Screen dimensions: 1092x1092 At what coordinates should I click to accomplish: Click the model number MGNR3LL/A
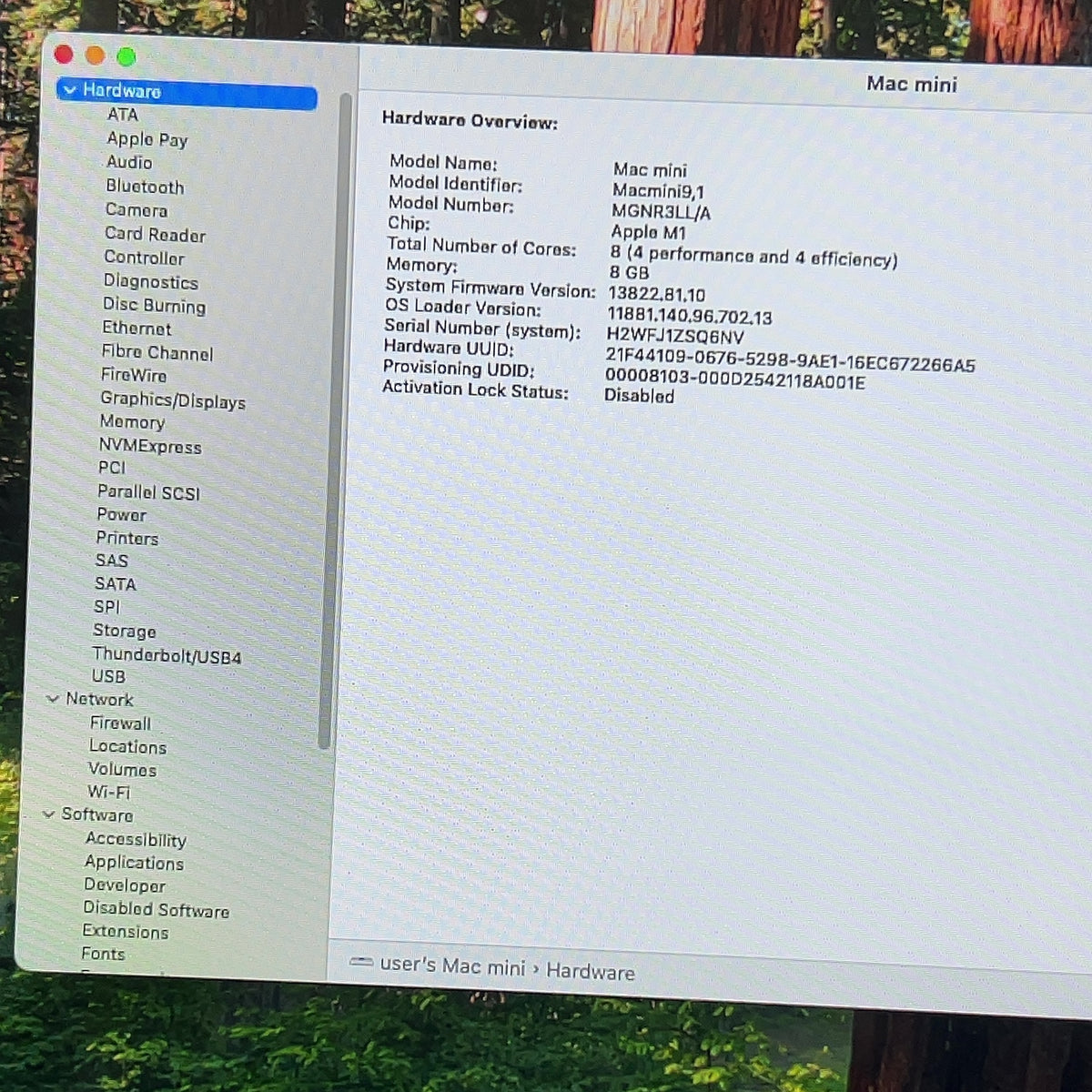(x=661, y=212)
